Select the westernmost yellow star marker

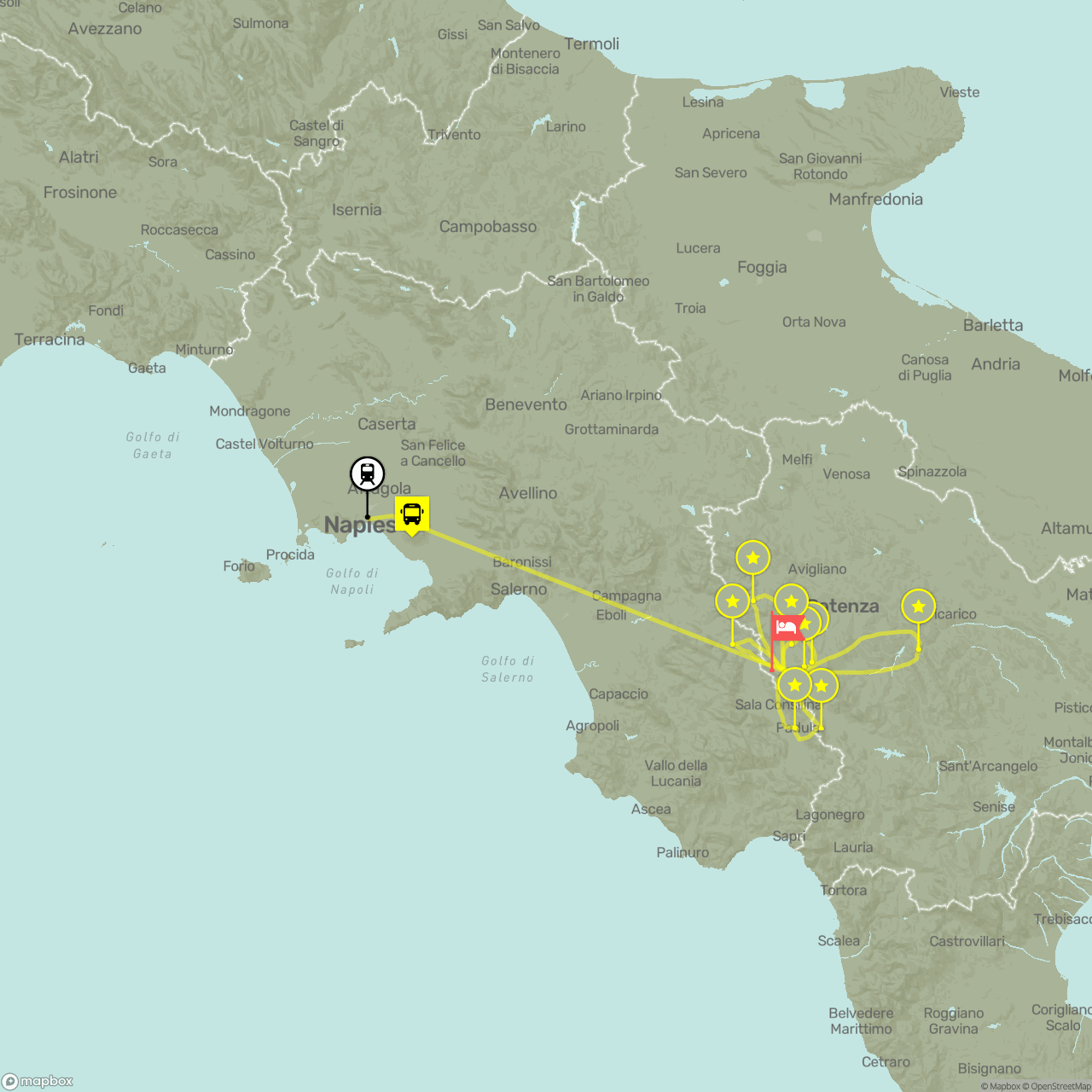[x=732, y=601]
